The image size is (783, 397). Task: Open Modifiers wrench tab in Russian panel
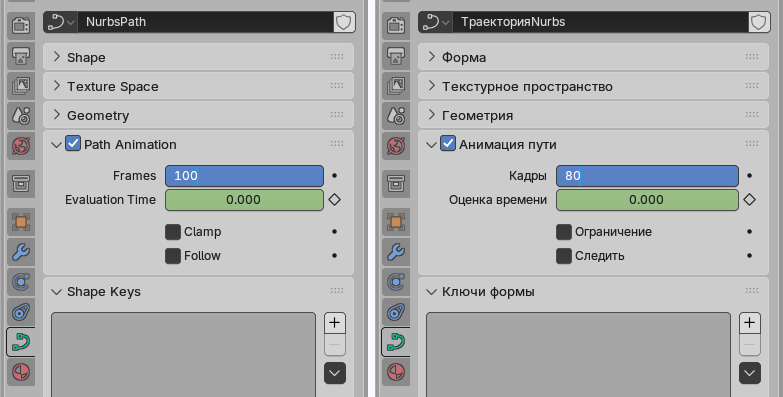pos(396,252)
